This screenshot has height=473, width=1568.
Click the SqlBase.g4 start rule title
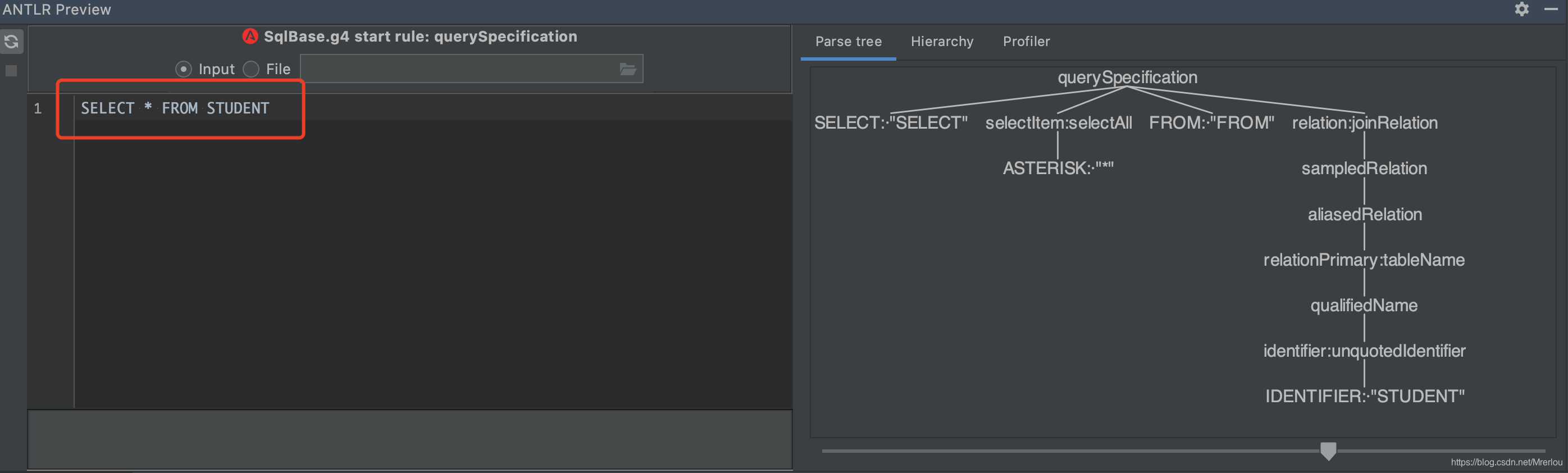pos(420,37)
